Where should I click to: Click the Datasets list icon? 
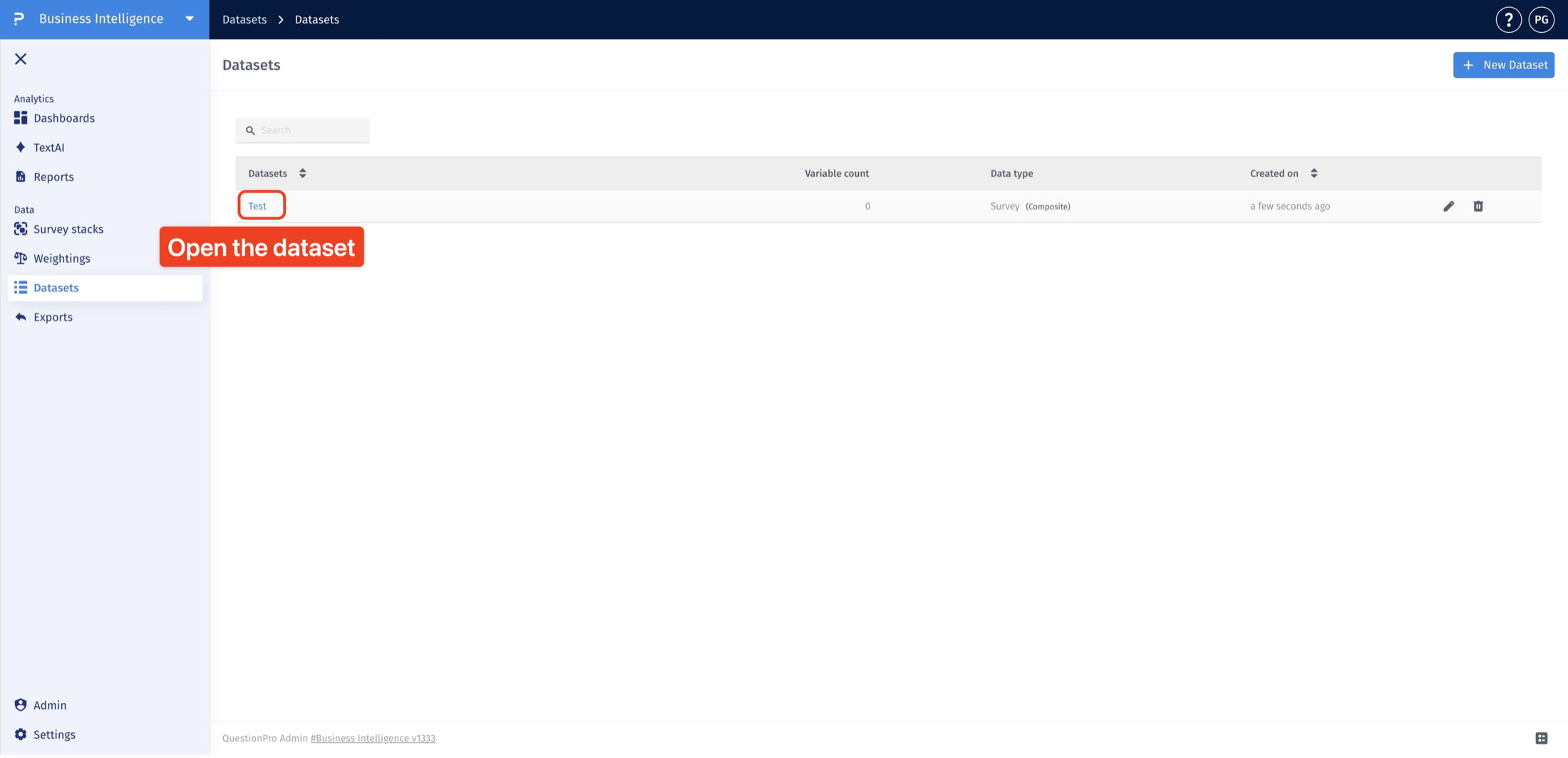point(21,287)
